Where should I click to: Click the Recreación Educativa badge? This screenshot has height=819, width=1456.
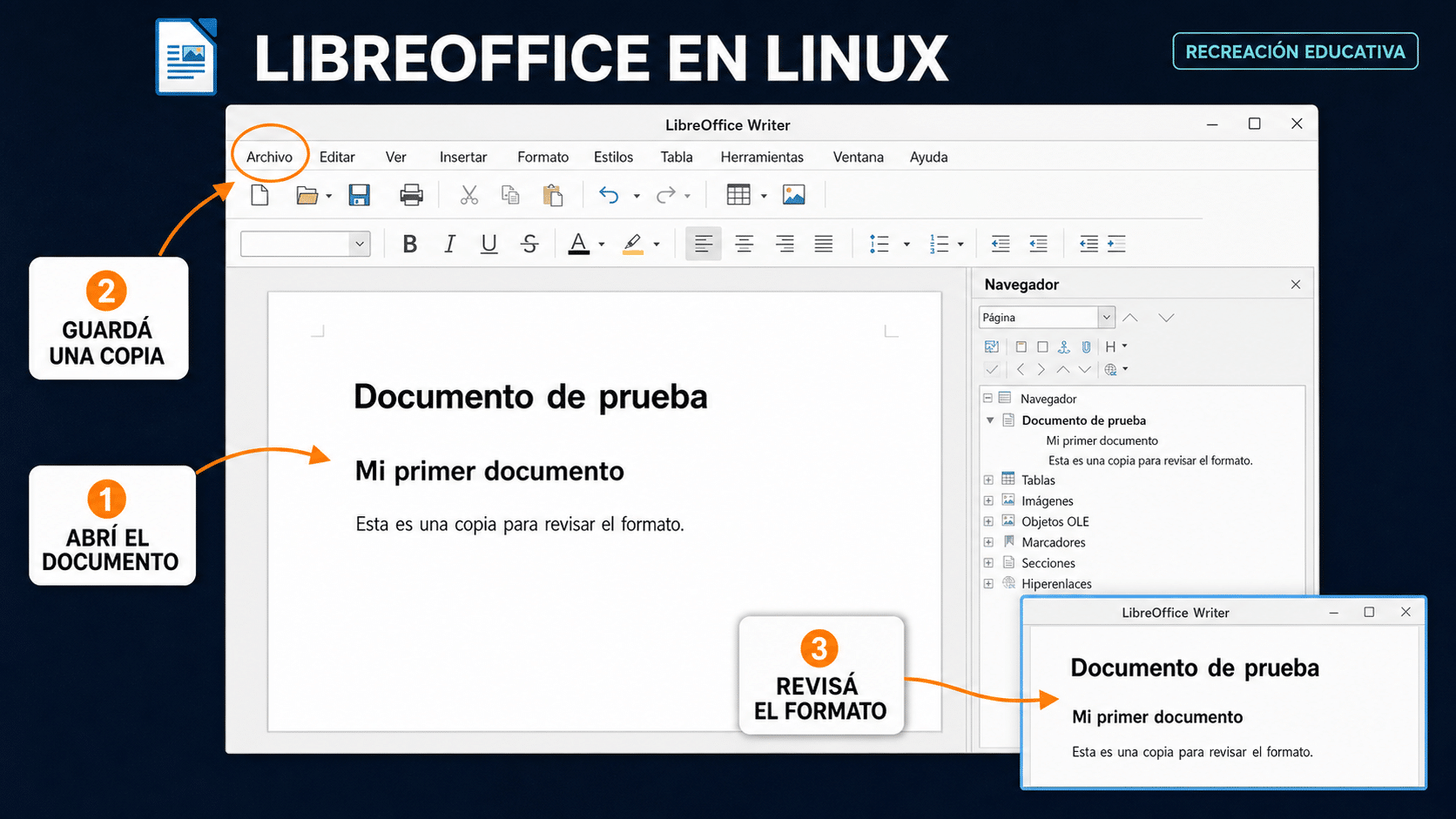coord(1295,51)
